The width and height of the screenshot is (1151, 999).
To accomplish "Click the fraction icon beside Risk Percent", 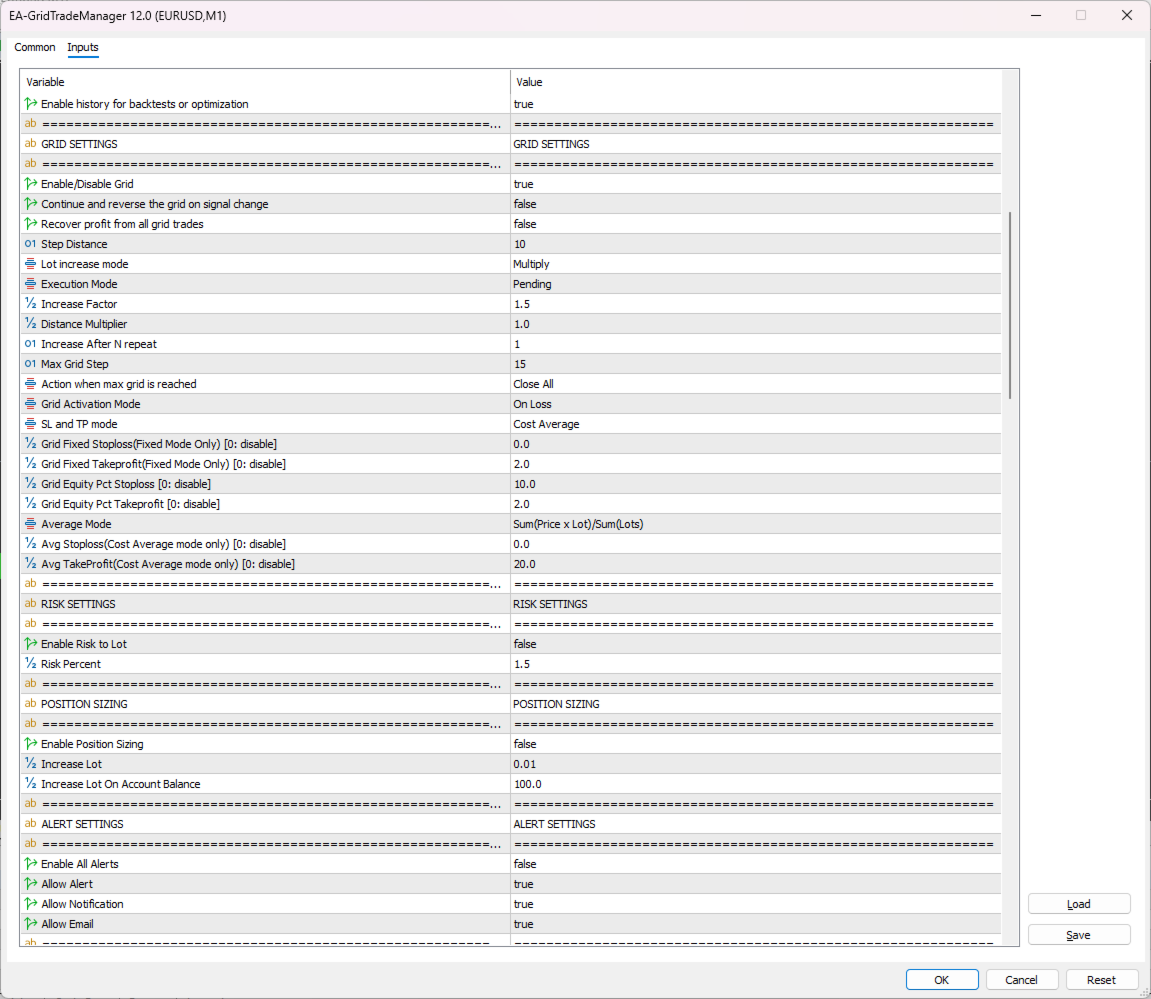I will click(30, 664).
